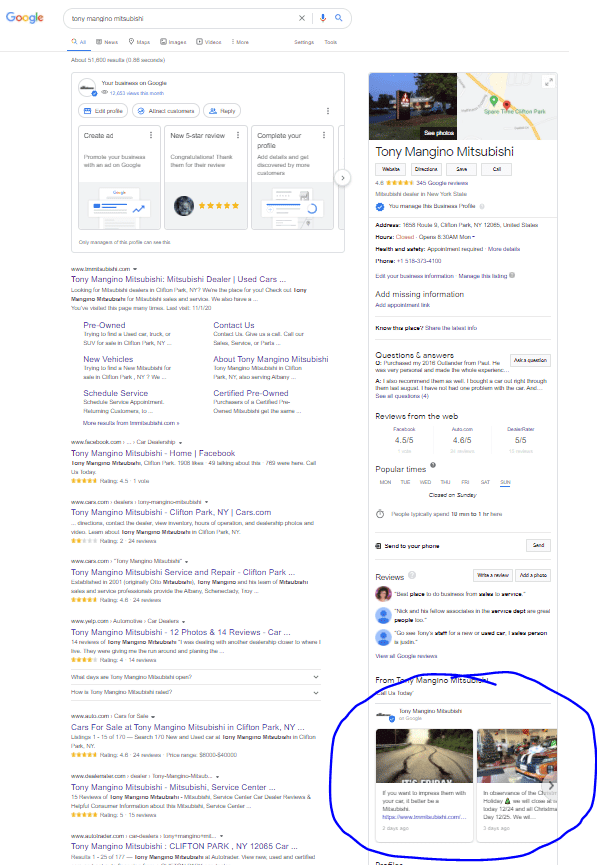Click Call button in knowledge panel
Viewport: 597px width, 865px height.
click(497, 169)
